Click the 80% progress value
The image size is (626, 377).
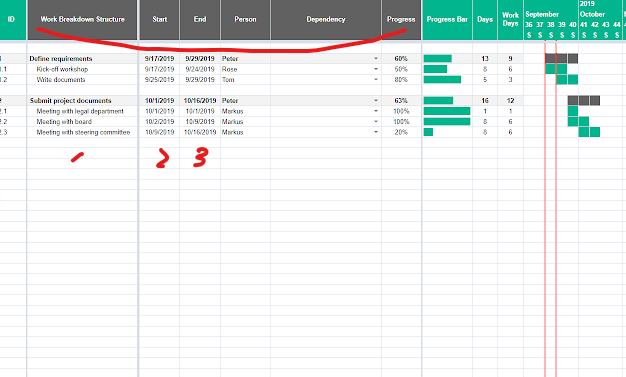click(401, 79)
